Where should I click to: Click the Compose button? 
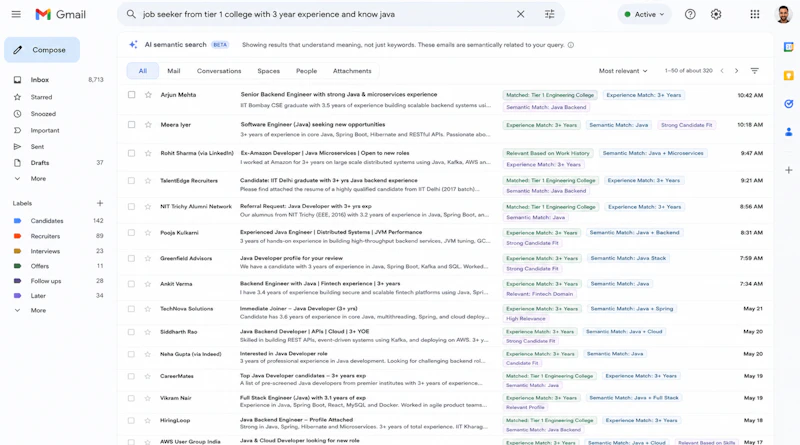[x=42, y=50]
